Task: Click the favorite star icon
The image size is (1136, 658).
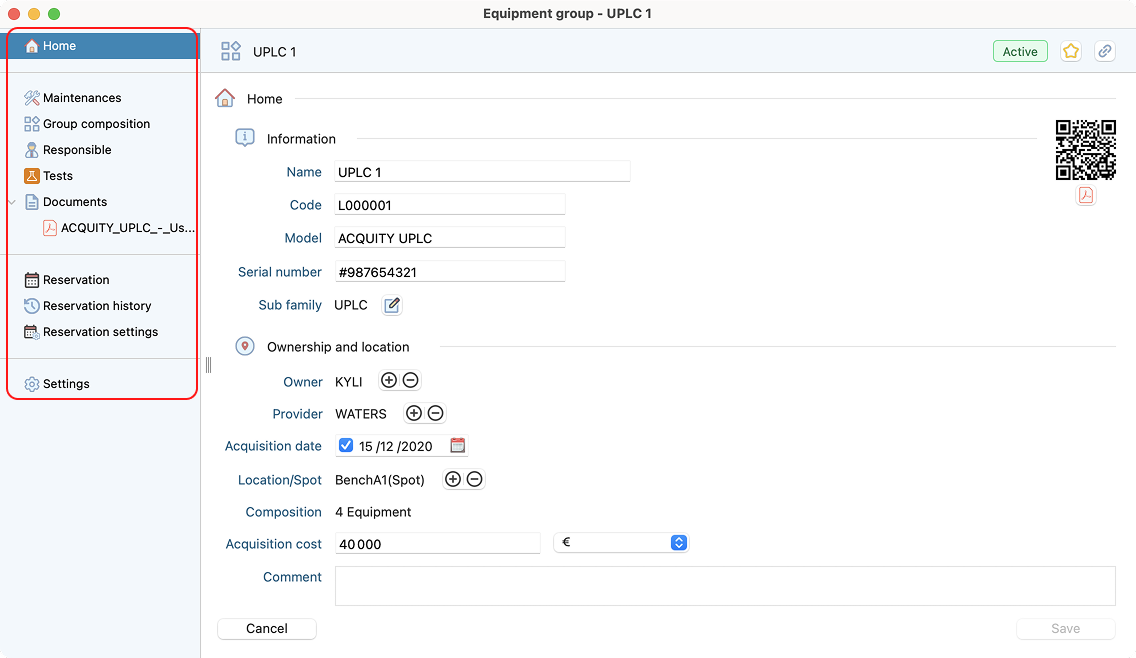Action: [1071, 51]
